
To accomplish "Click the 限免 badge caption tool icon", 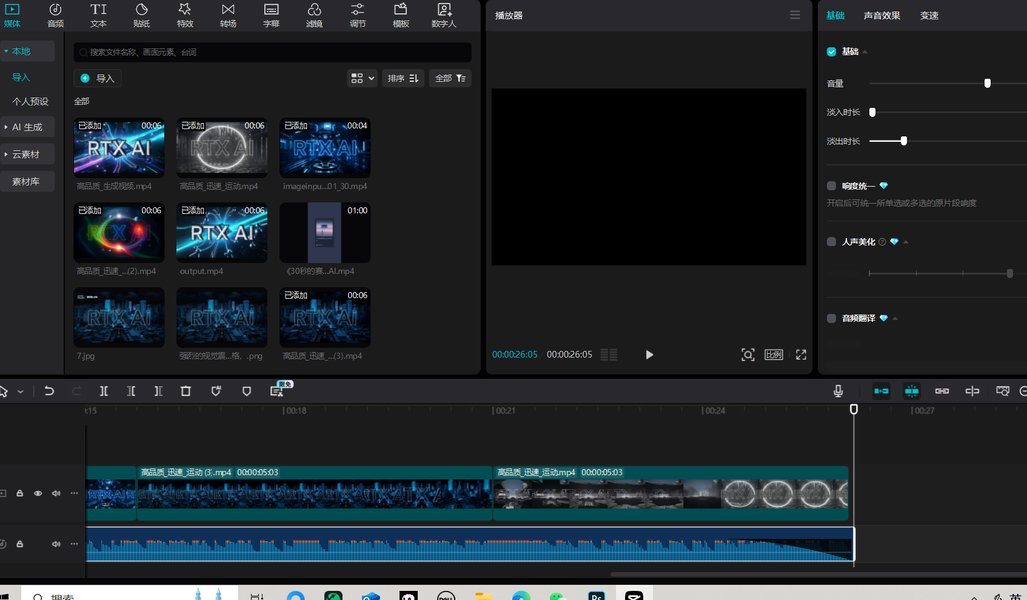I will pyautogui.click(x=276, y=391).
